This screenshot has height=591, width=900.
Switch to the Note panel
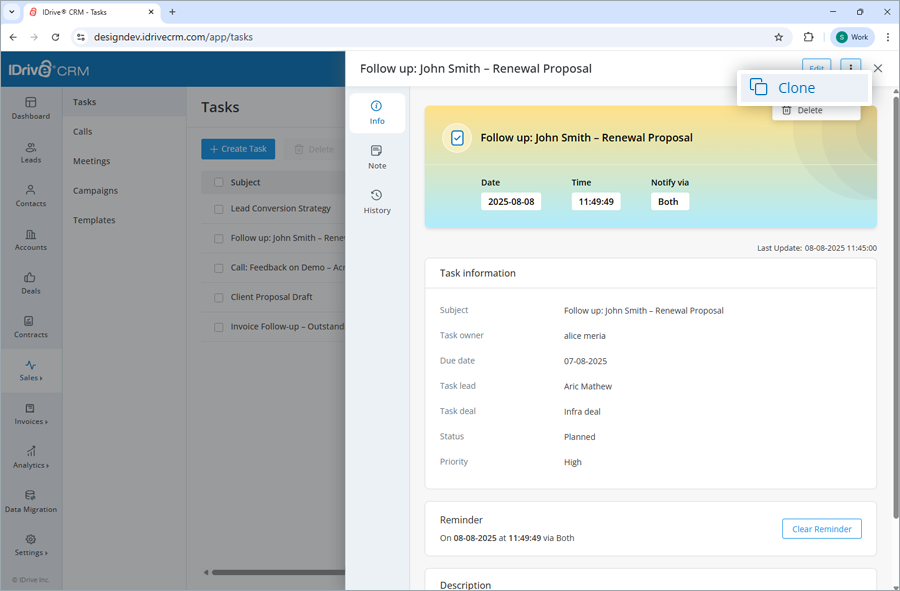pyautogui.click(x=377, y=158)
